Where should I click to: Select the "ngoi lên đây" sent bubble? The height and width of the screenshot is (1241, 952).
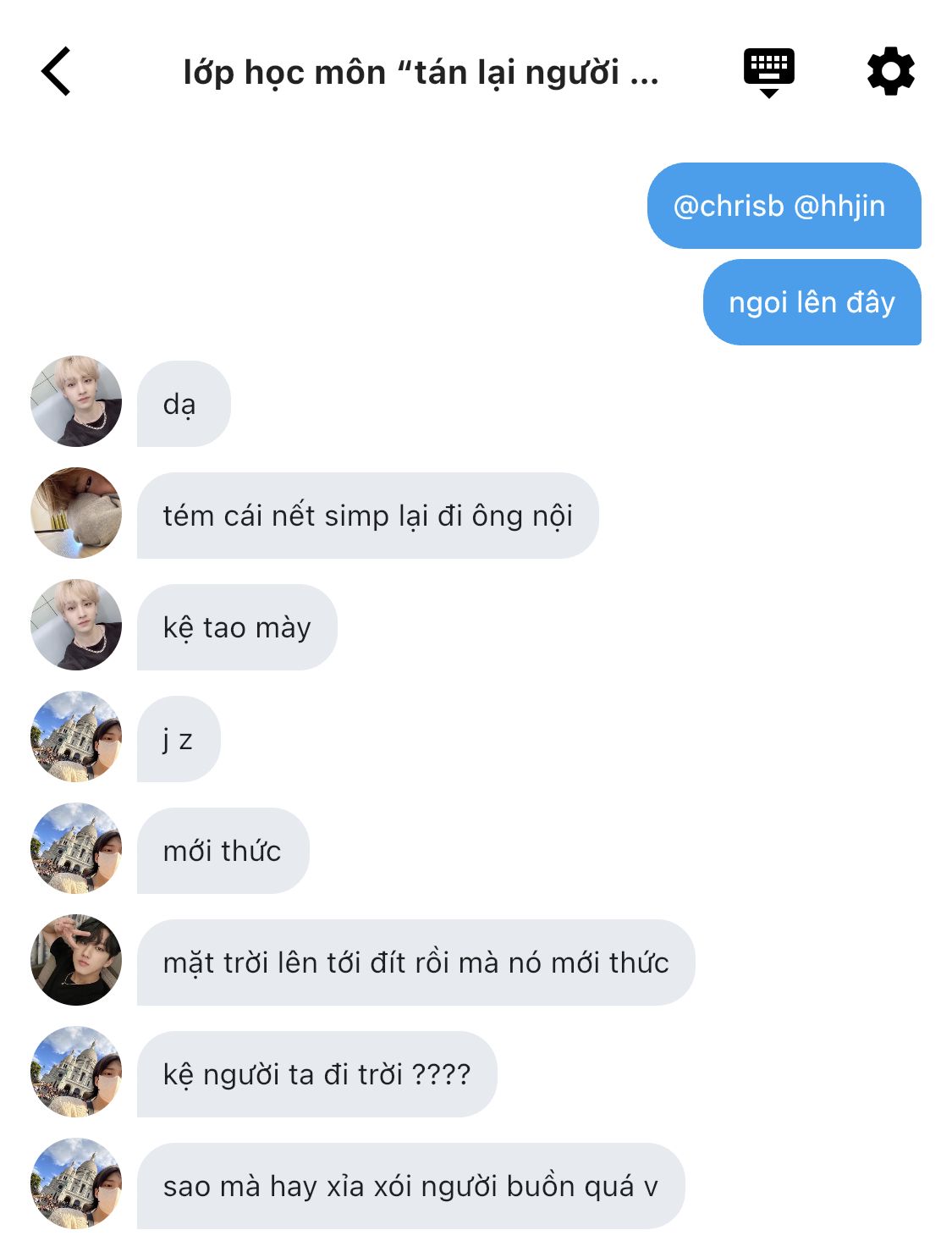tap(812, 302)
